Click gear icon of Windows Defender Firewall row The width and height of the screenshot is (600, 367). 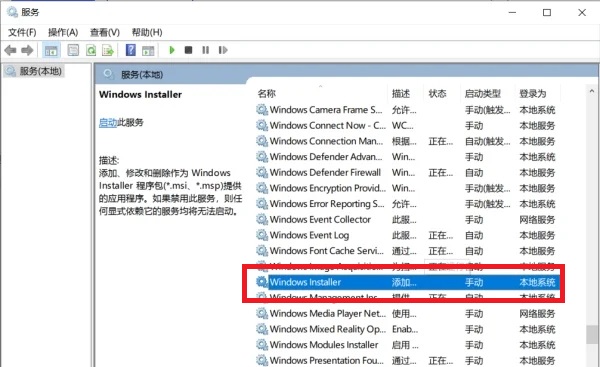[262, 173]
